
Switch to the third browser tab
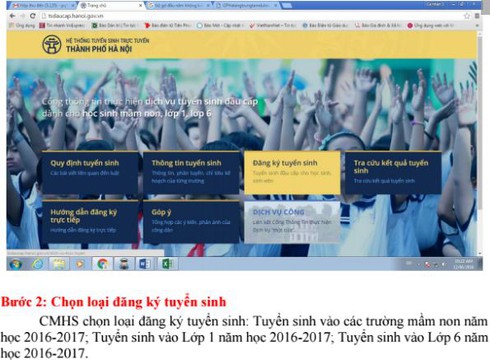click(178, 5)
